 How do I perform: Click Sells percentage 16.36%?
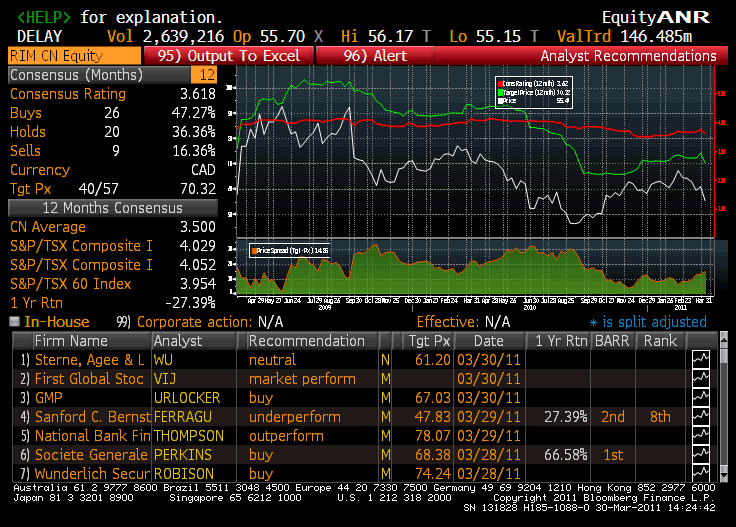193,151
